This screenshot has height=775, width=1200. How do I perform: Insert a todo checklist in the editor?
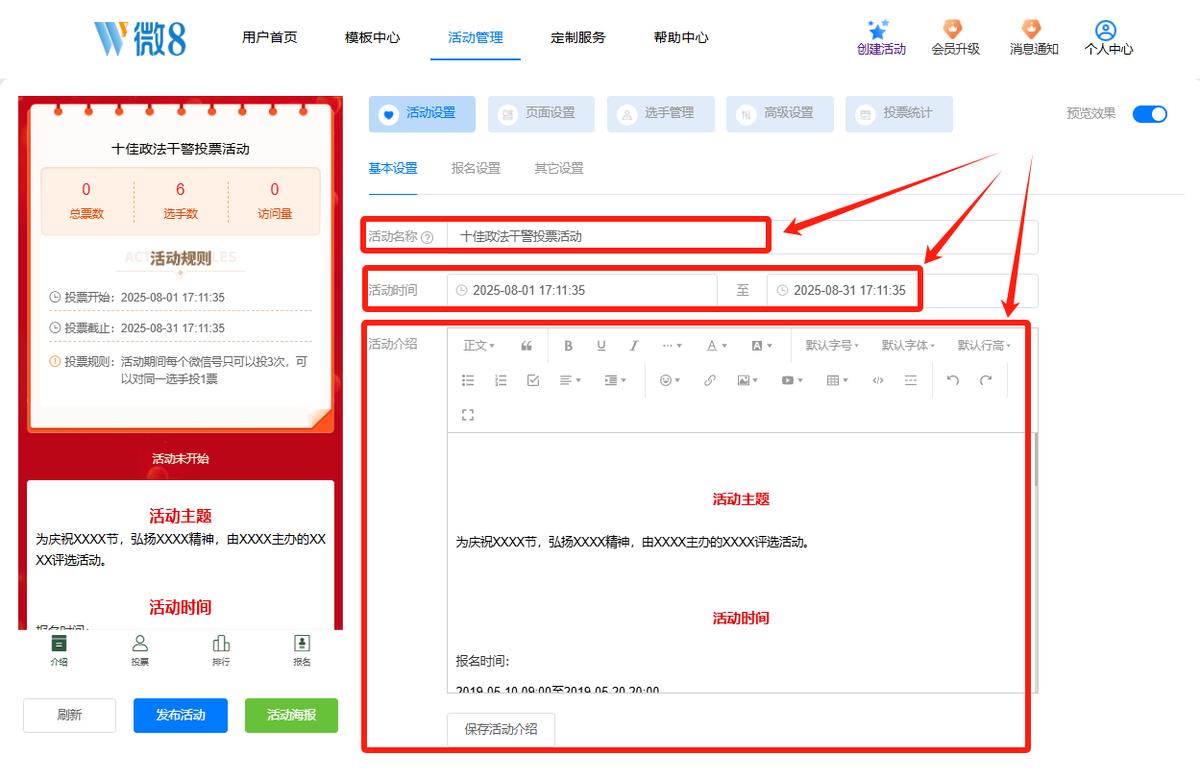click(x=533, y=380)
